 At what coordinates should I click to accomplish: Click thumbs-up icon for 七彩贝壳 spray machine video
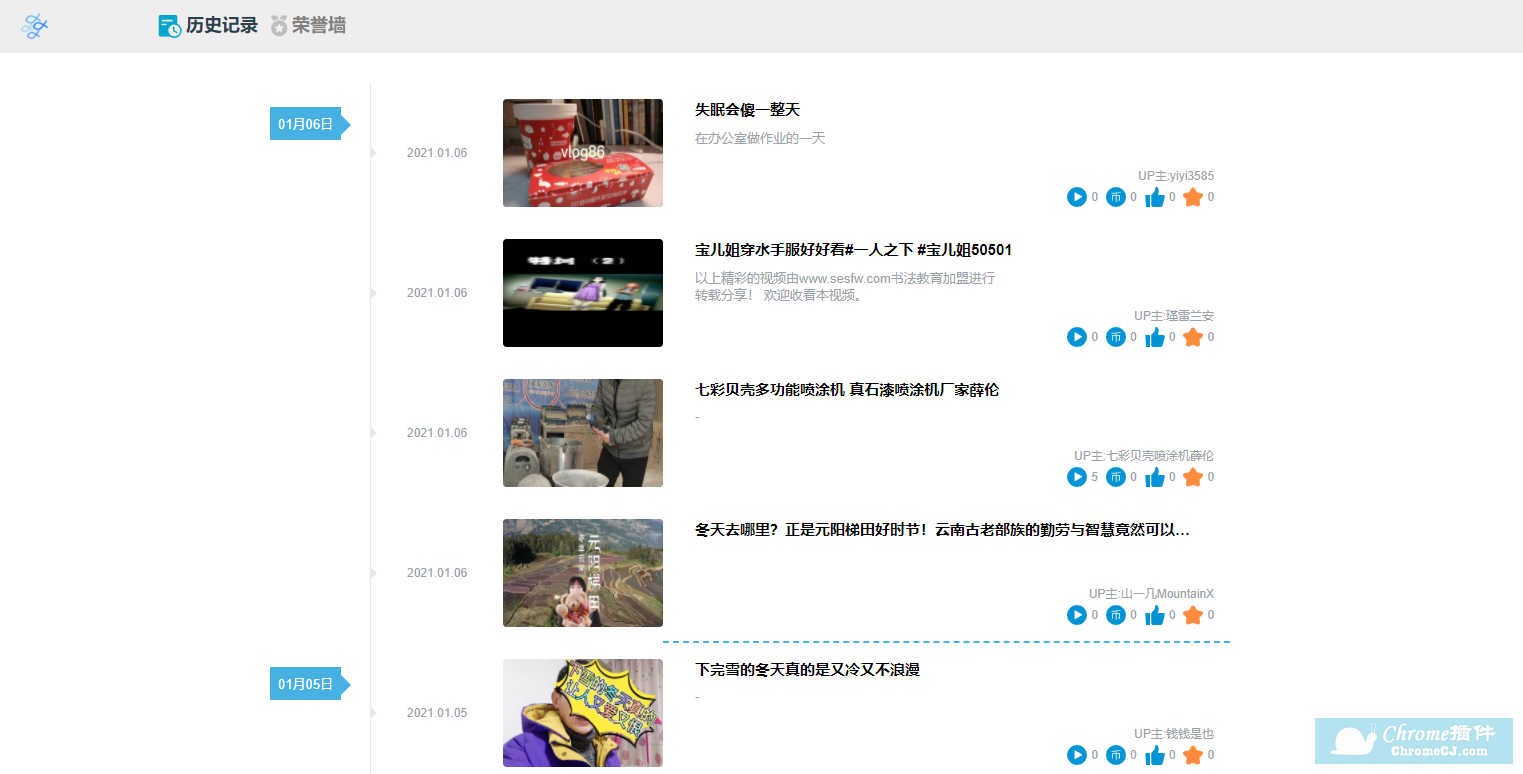1154,477
